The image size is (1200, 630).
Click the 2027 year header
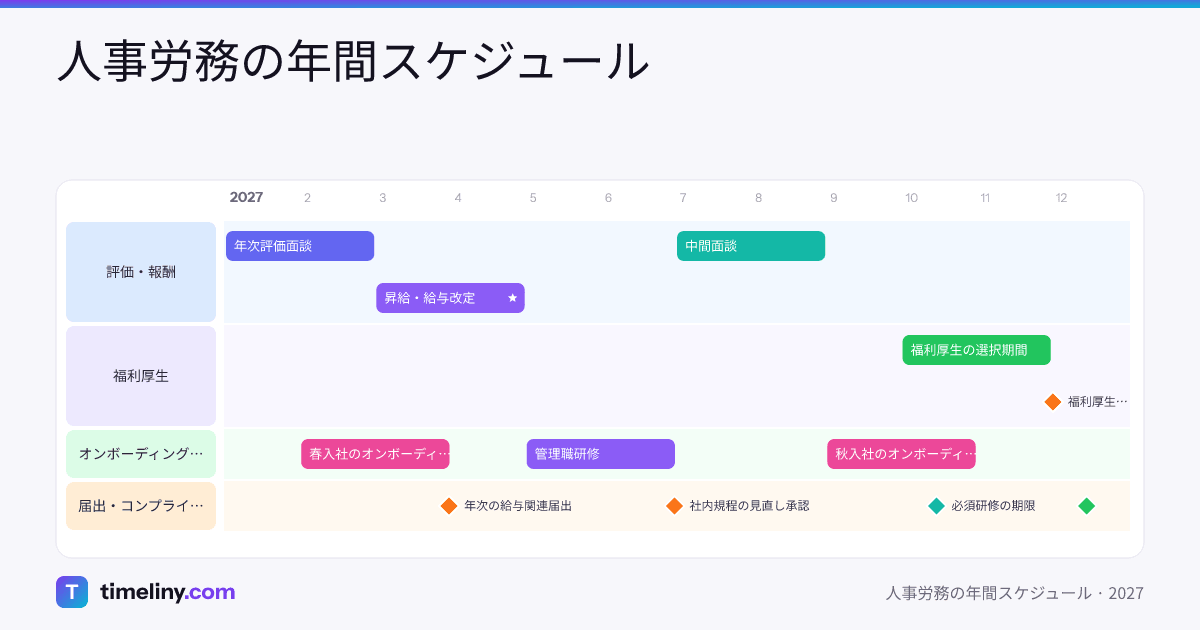(246, 198)
